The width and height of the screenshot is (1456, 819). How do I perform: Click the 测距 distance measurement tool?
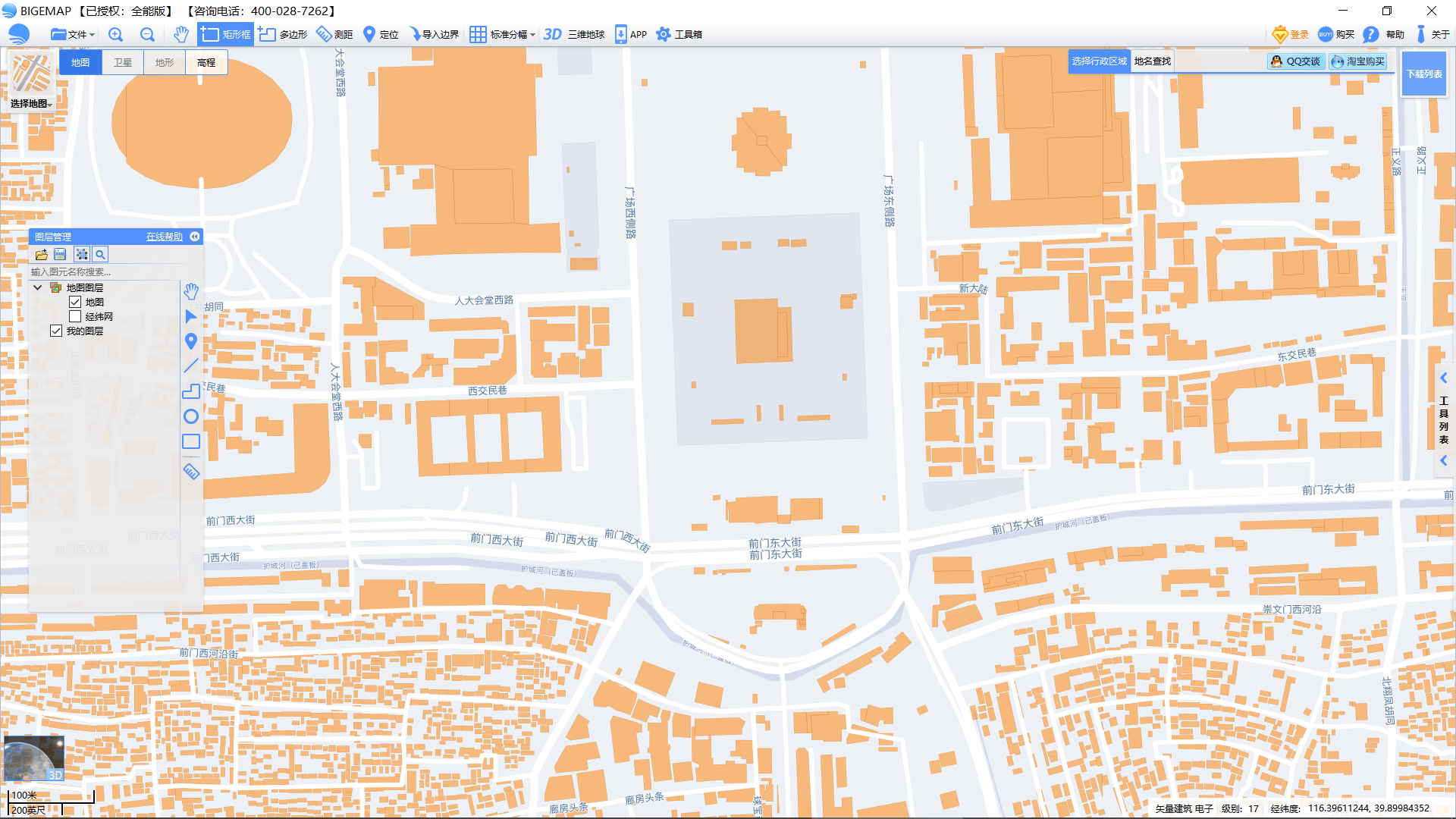tap(334, 34)
